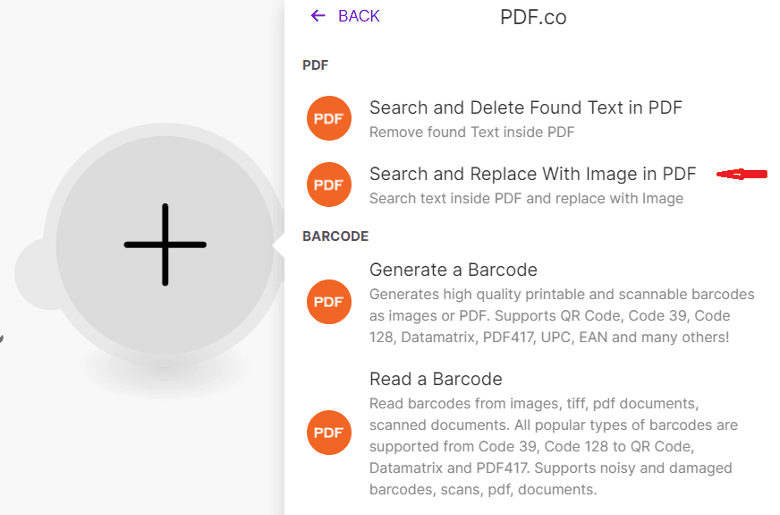Select Search and Delete Found Text in PDF

click(525, 108)
